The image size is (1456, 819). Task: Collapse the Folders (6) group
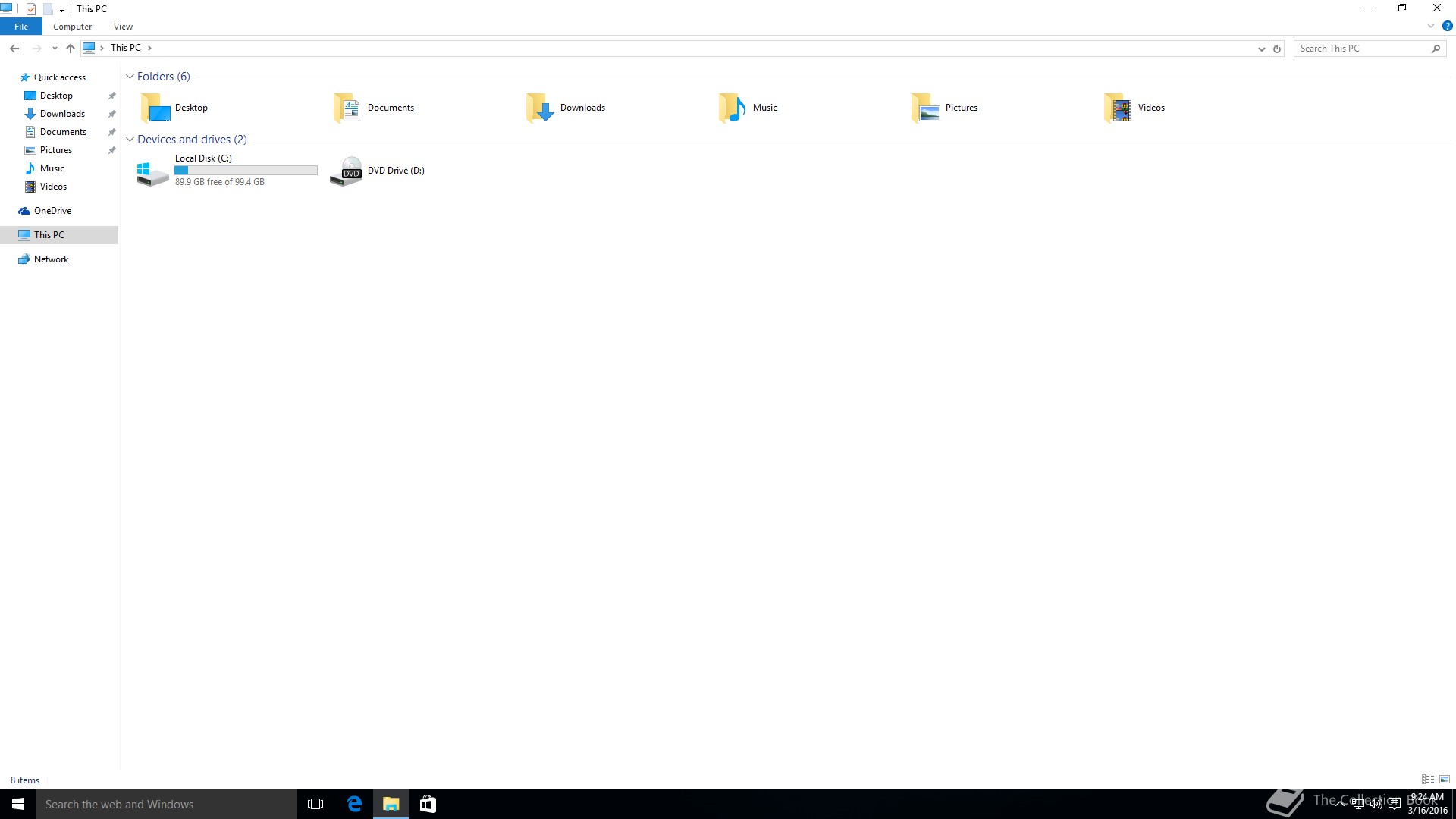click(130, 77)
